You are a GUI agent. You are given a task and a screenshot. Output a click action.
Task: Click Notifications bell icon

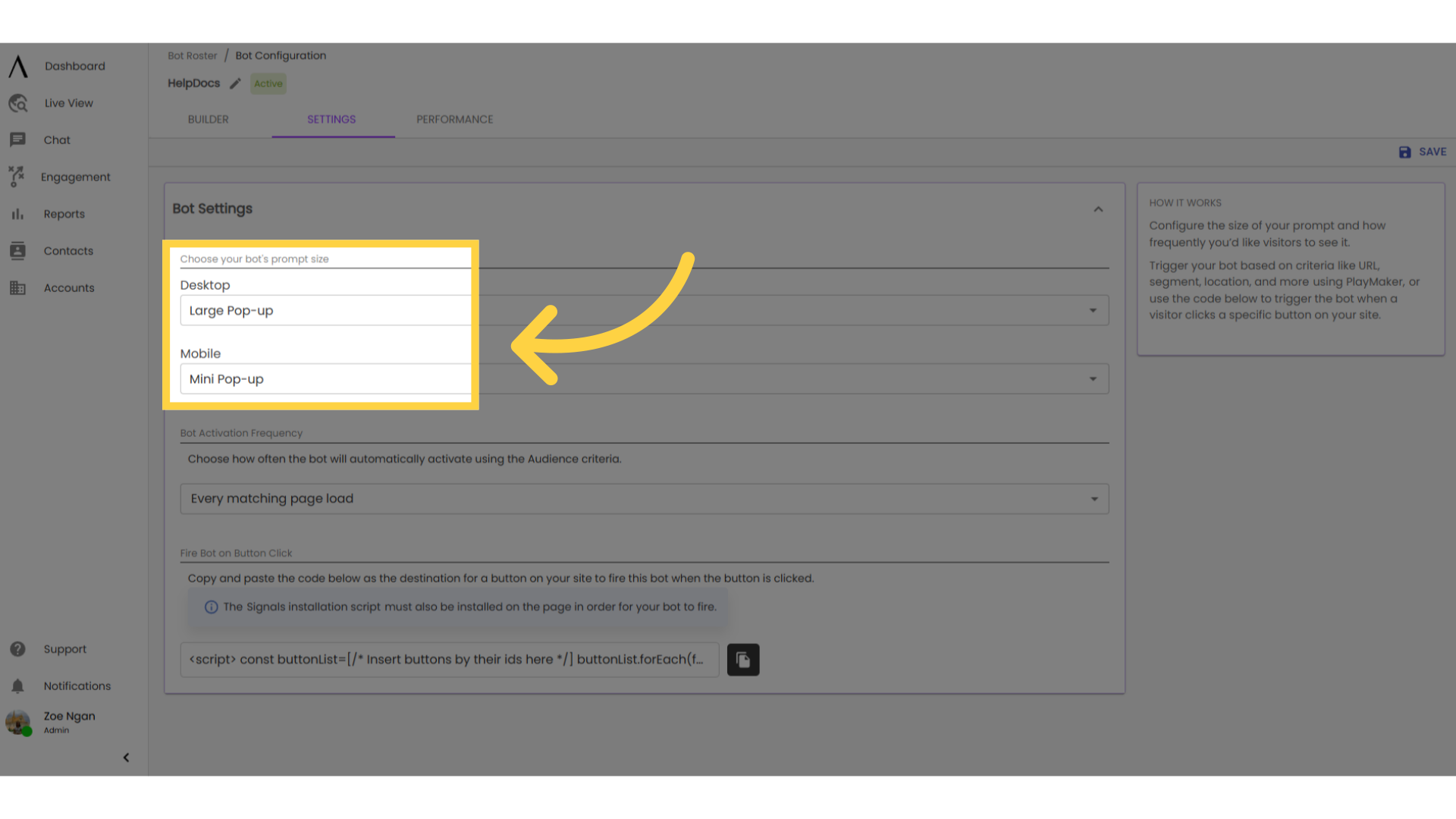pos(17,686)
